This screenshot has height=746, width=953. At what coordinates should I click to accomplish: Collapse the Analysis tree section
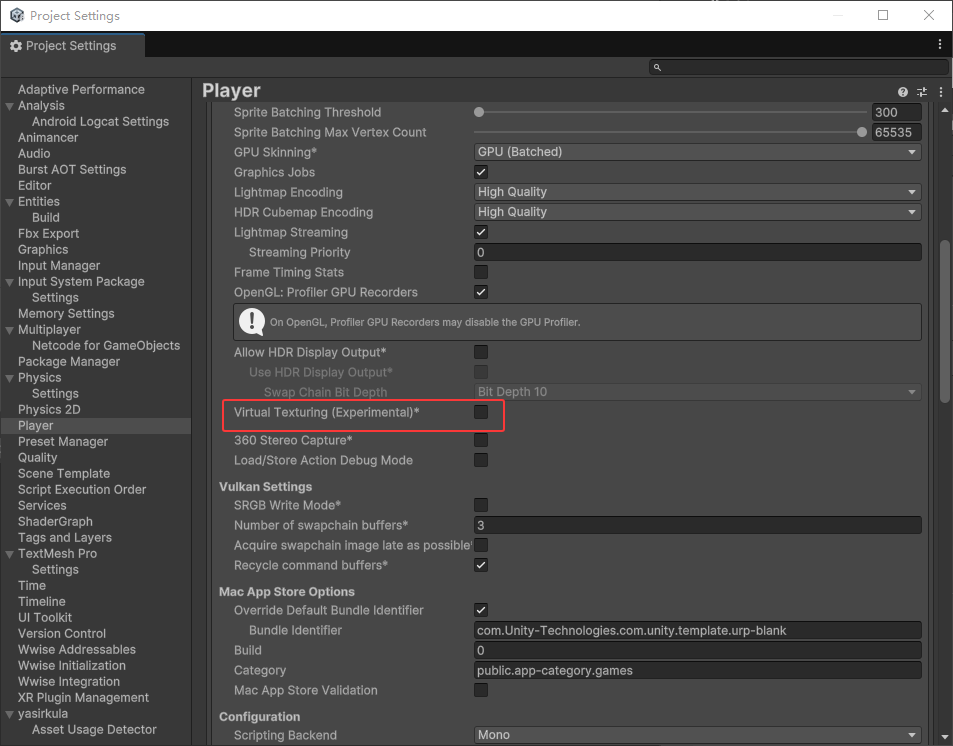pyautogui.click(x=10, y=106)
